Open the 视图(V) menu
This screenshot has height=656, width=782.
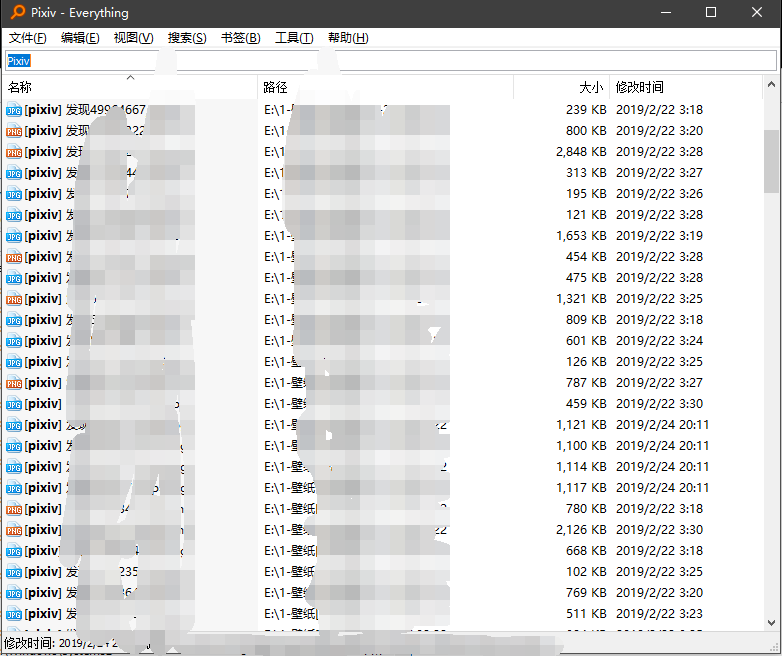coord(134,38)
